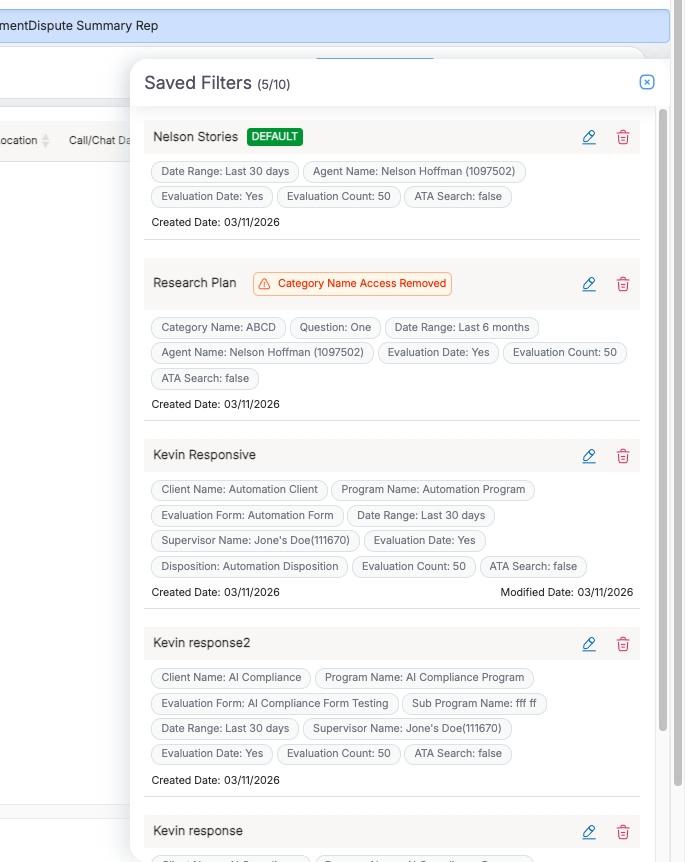Viewport: 685px width, 862px height.
Task: Select the Dispute Summary Rep tab
Action: tap(80, 26)
